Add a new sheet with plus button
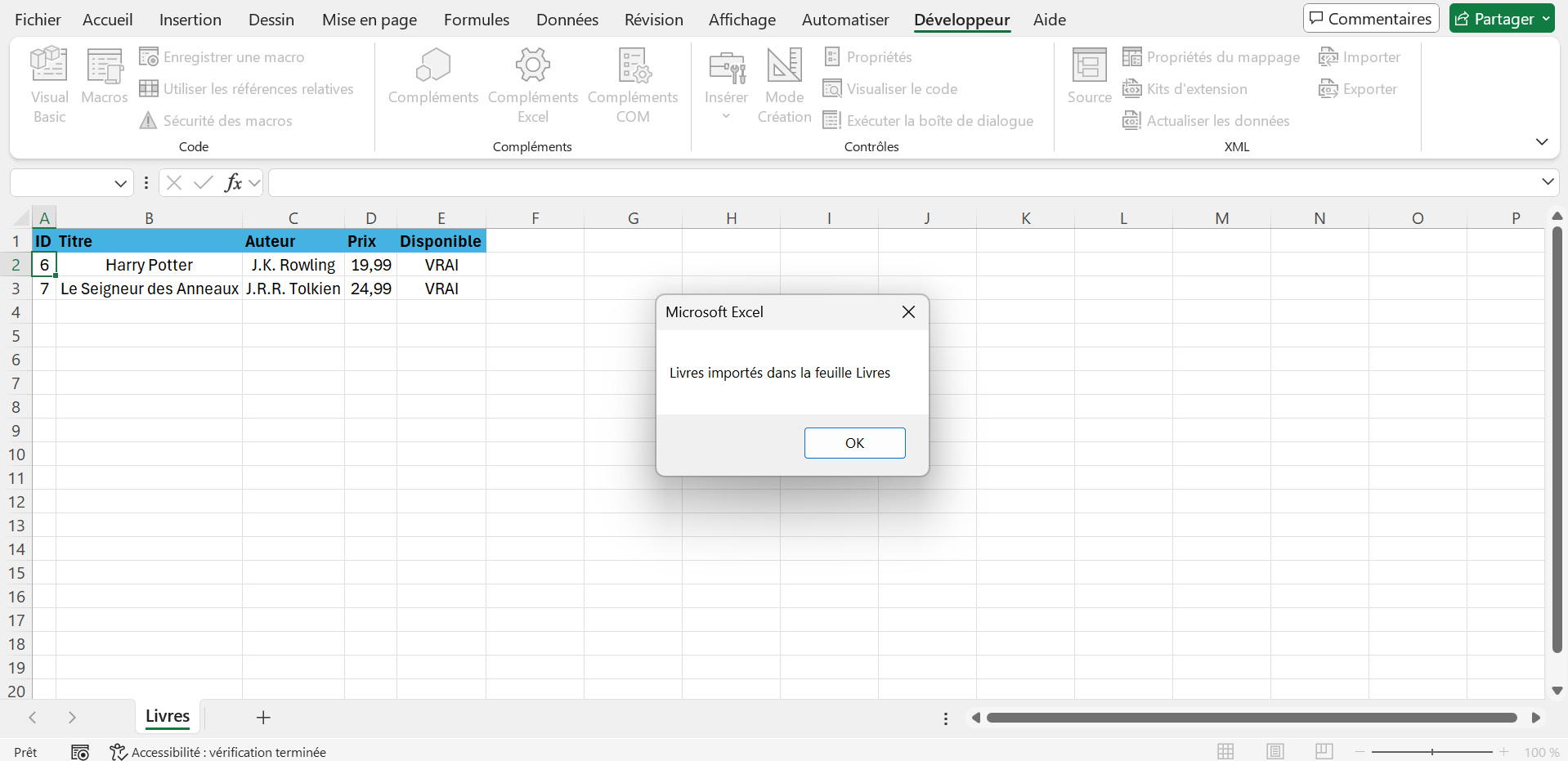 [263, 718]
